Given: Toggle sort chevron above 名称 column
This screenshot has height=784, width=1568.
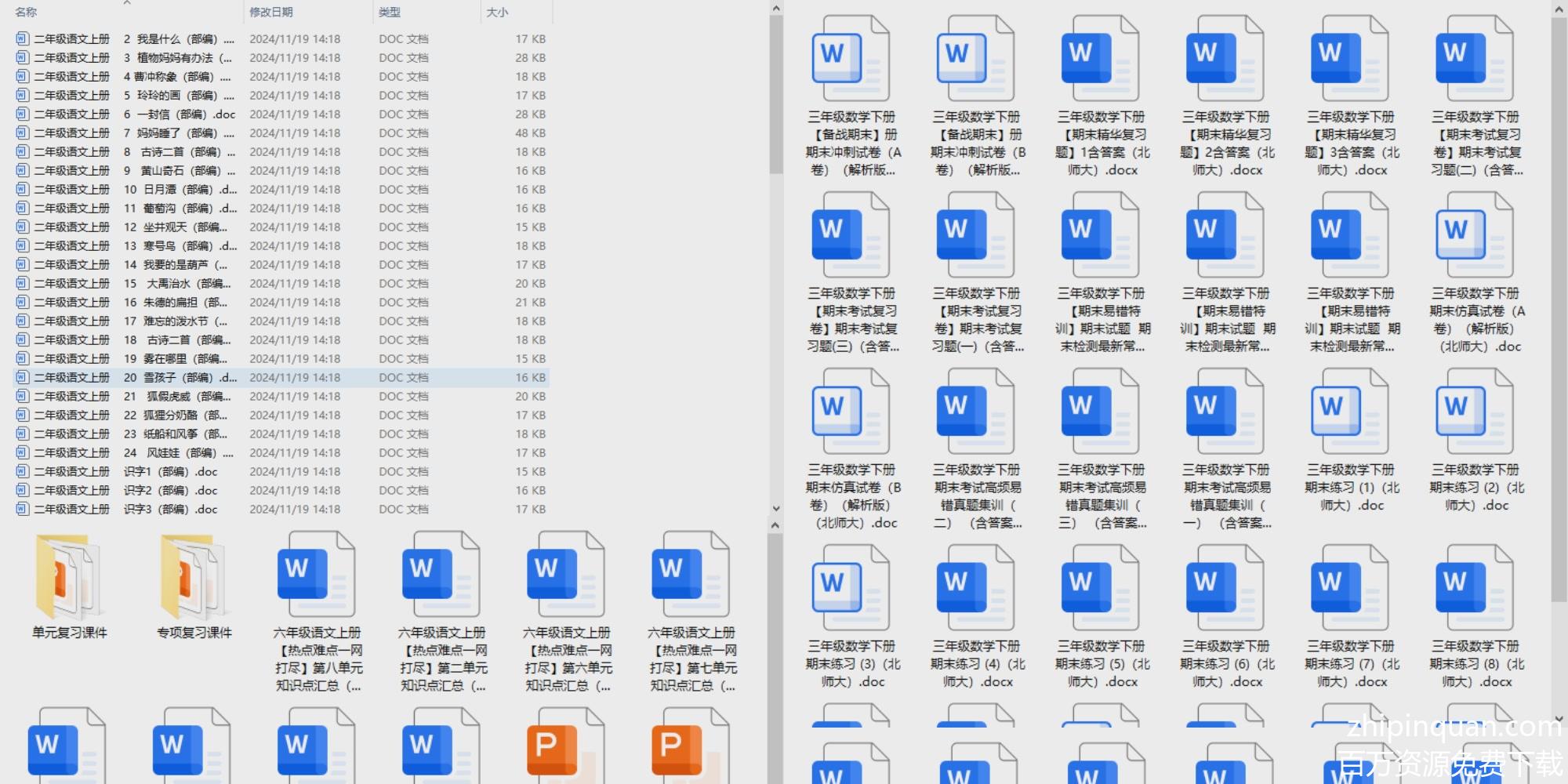Looking at the screenshot, I should pyautogui.click(x=126, y=3).
